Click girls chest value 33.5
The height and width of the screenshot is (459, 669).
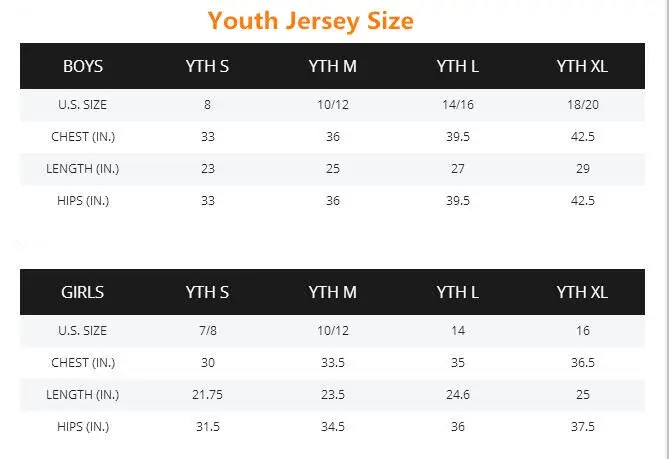333,363
